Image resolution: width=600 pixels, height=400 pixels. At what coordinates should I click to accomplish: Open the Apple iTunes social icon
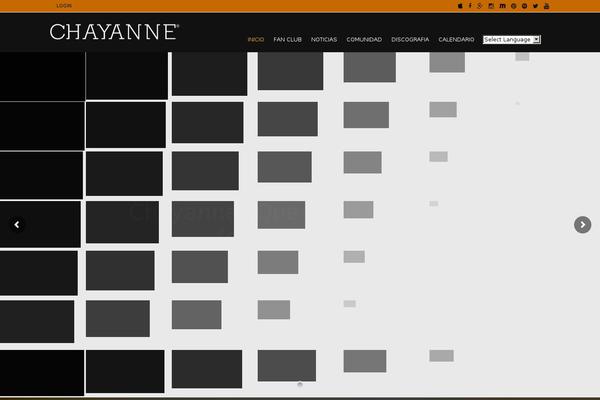coord(460,6)
